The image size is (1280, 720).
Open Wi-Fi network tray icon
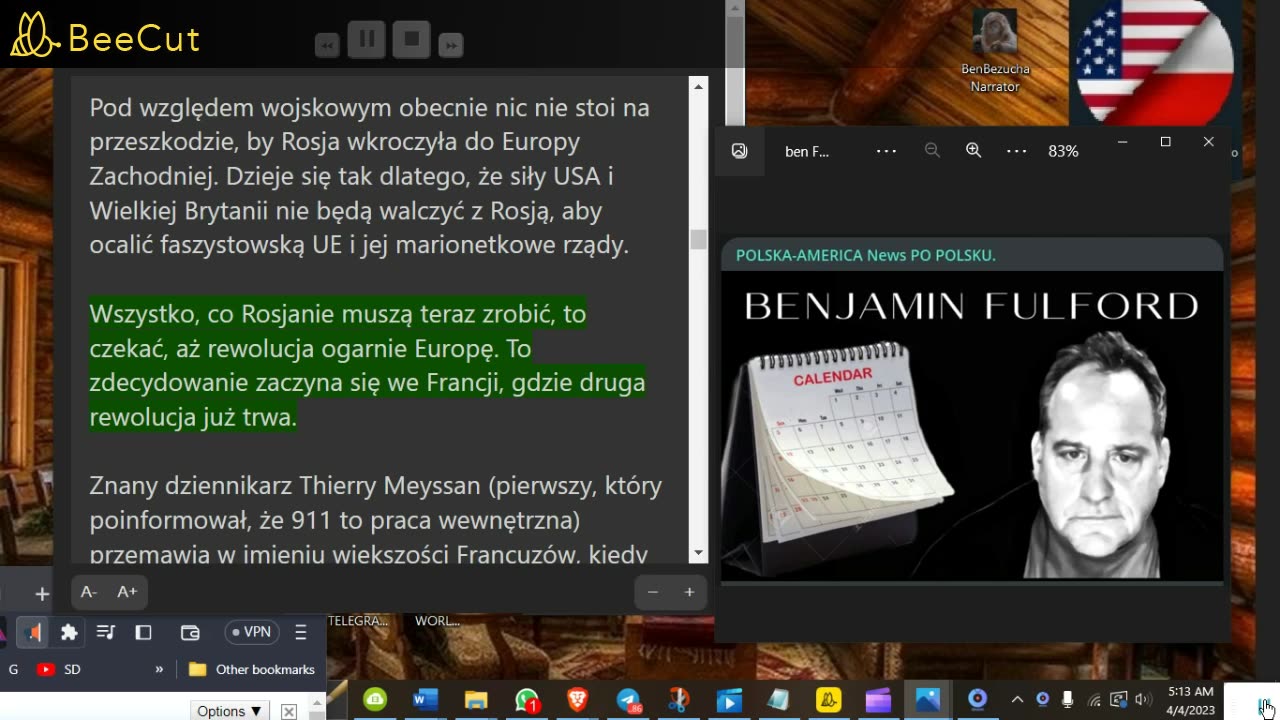pos(1094,699)
